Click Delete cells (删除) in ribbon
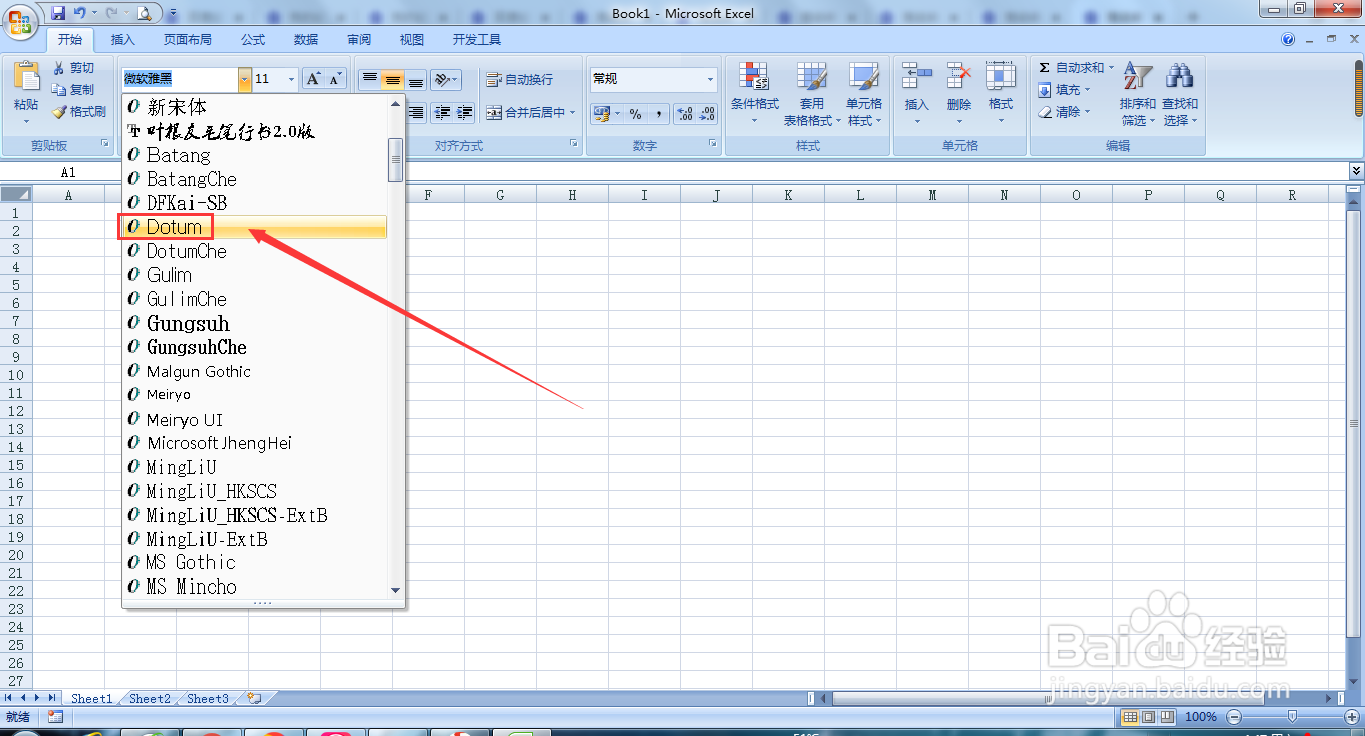This screenshot has width=1365, height=736. (959, 92)
